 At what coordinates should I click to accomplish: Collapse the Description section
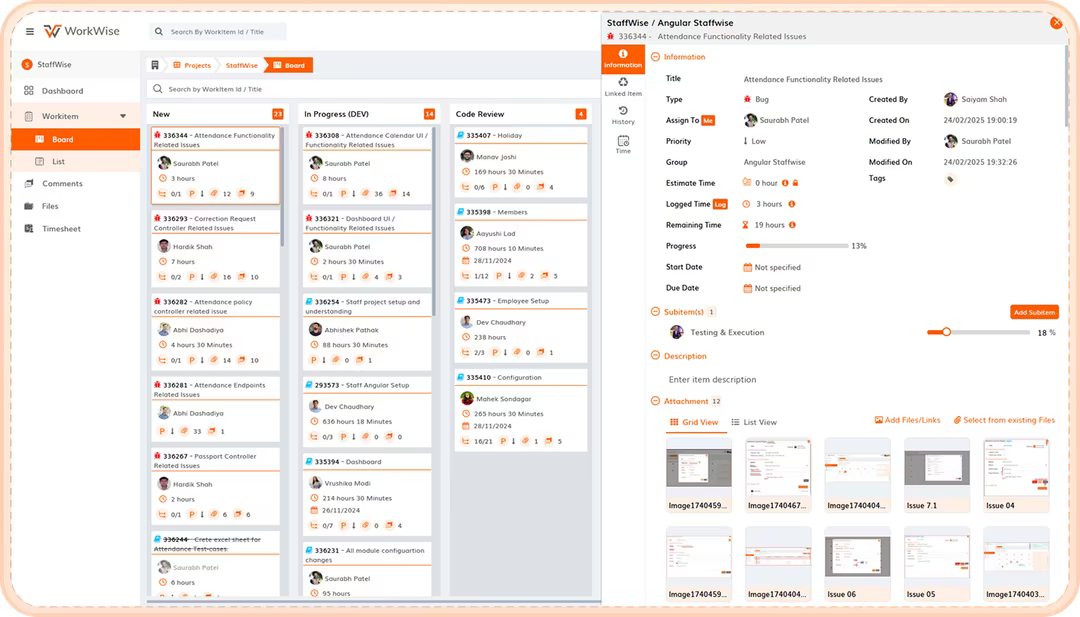click(655, 356)
